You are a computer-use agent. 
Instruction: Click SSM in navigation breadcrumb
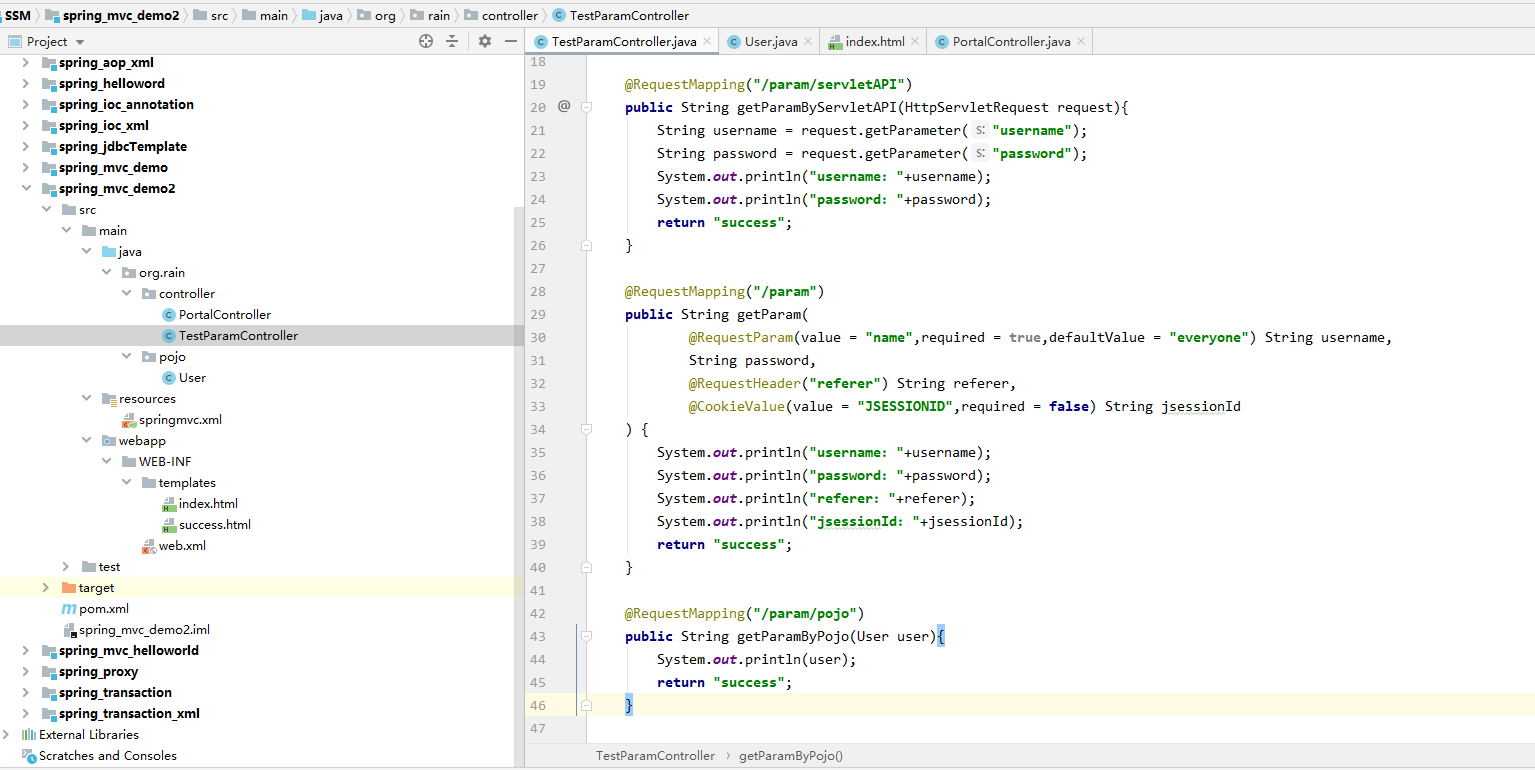point(17,15)
